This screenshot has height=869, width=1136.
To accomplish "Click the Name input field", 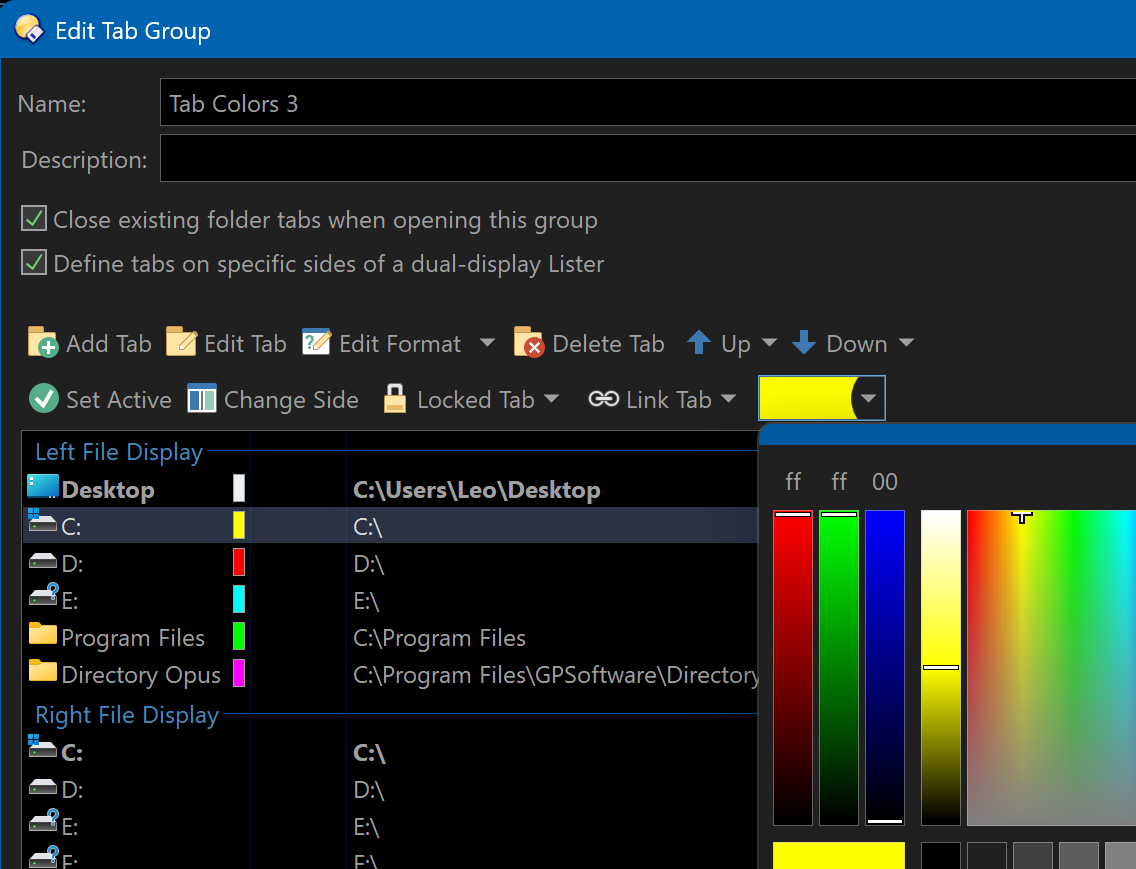I will coord(640,103).
